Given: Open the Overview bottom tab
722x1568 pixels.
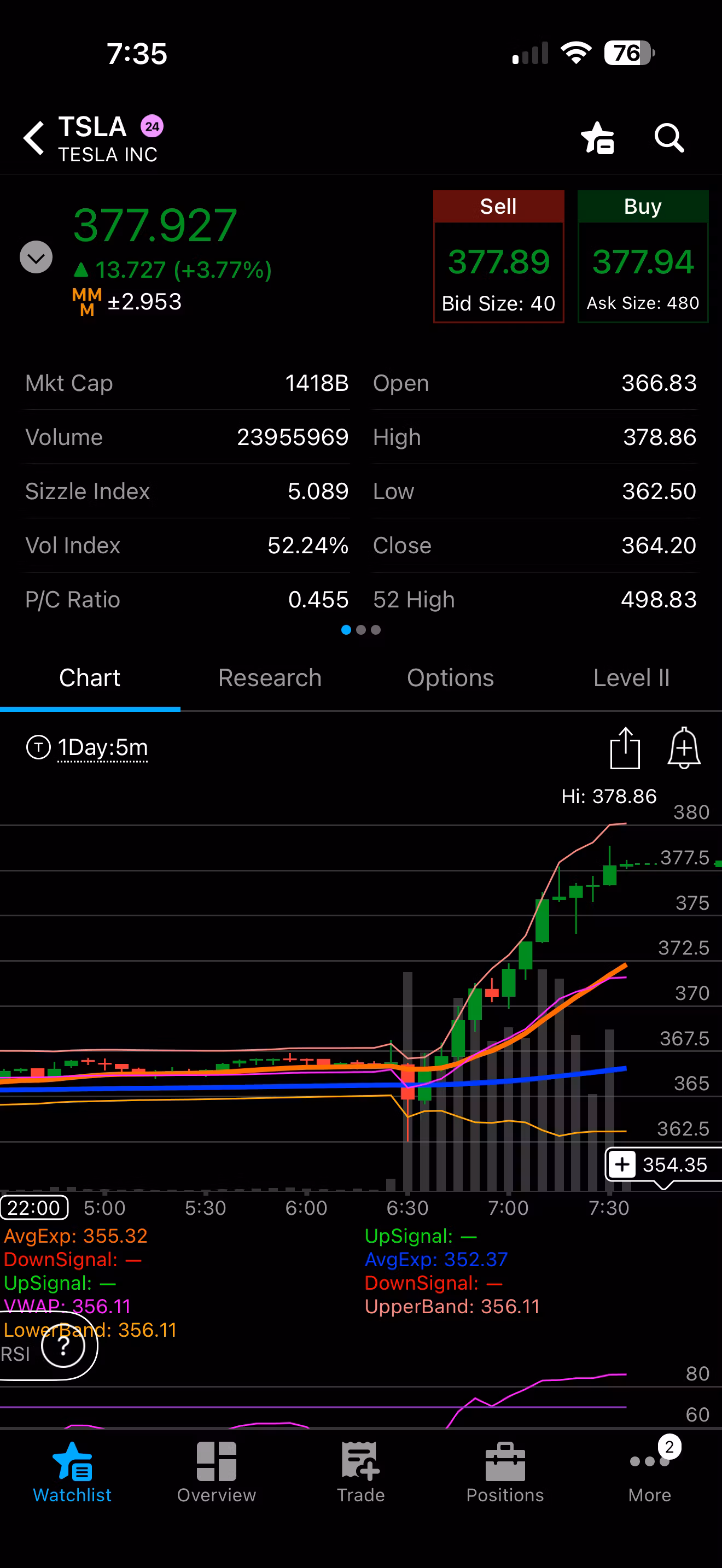Looking at the screenshot, I should pyautogui.click(x=217, y=1473).
